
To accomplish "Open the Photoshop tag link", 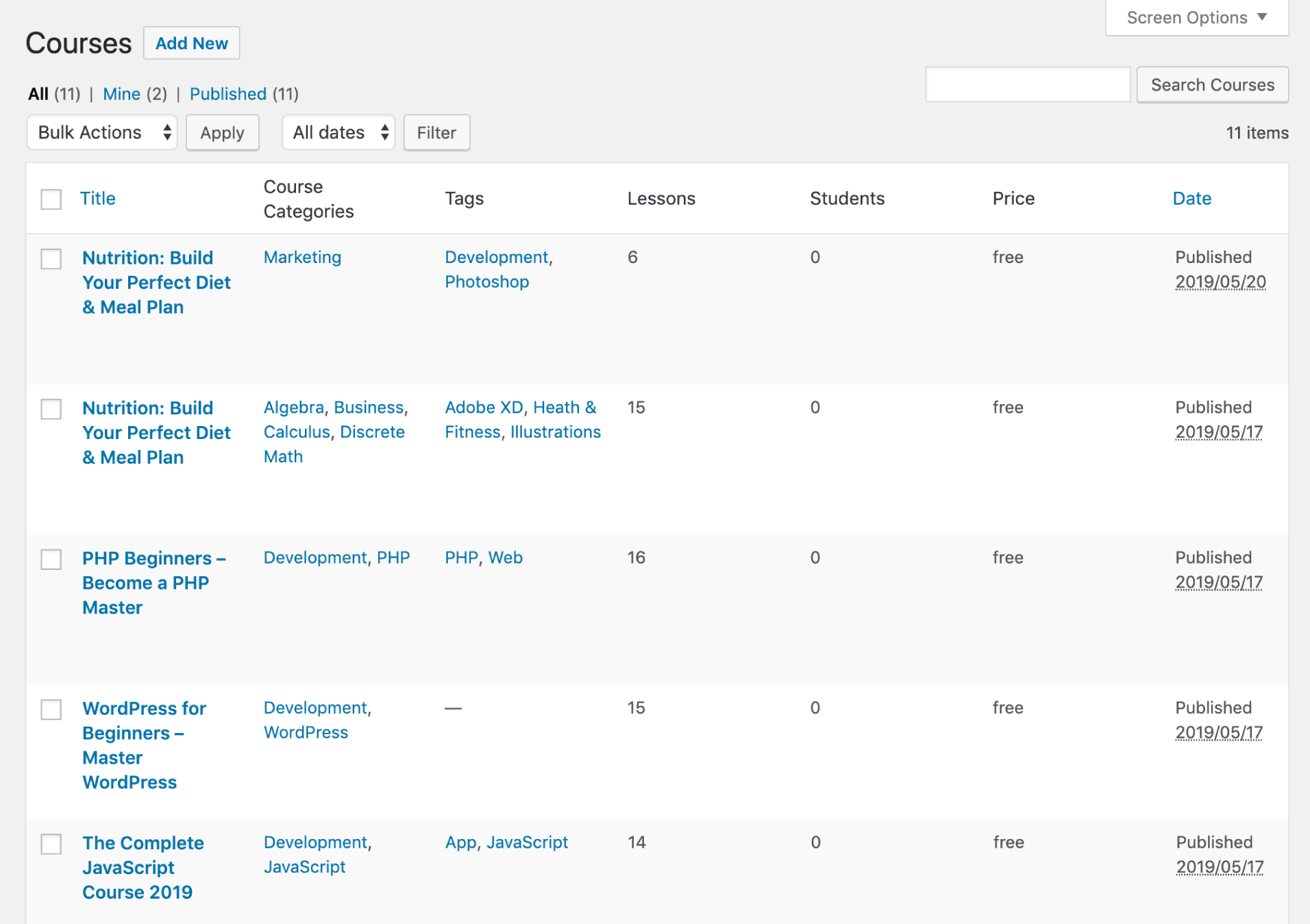I will pos(486,282).
